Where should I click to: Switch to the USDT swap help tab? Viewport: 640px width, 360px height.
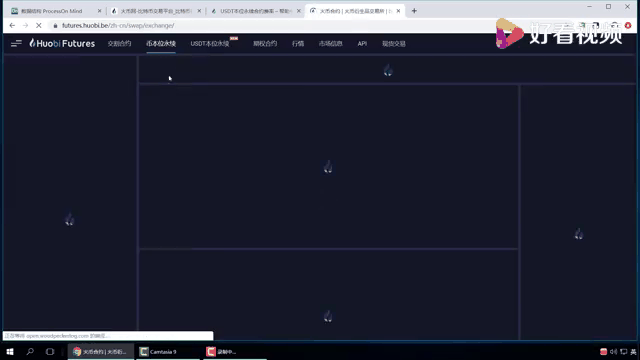(x=254, y=11)
